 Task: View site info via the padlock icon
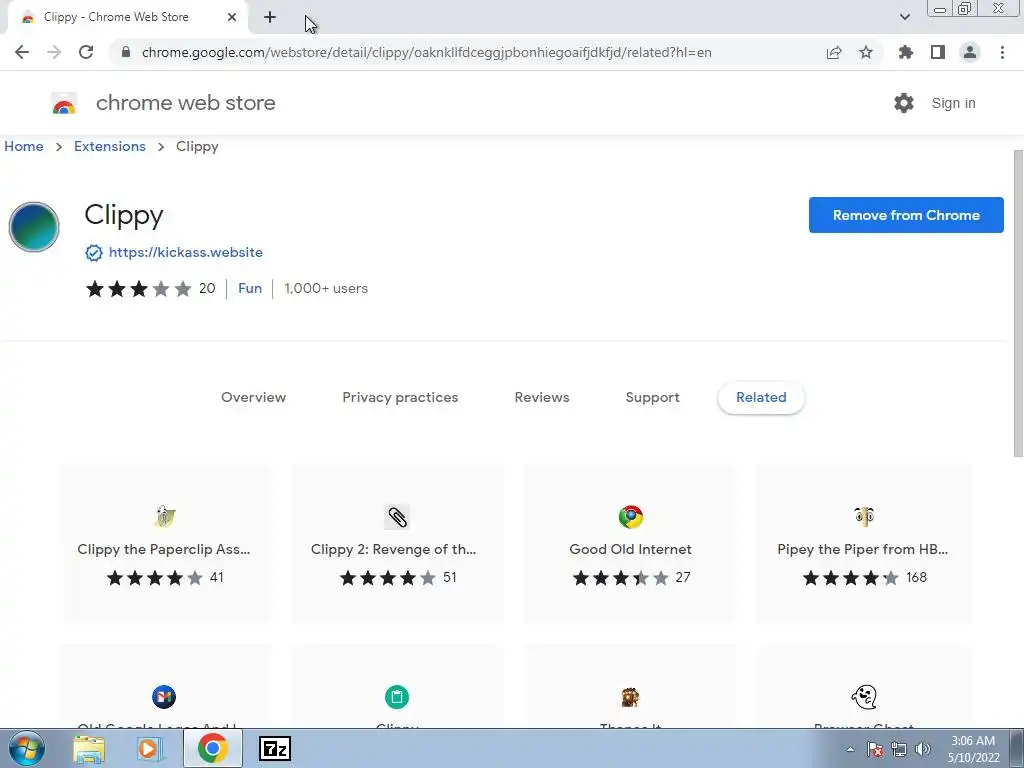pos(126,52)
